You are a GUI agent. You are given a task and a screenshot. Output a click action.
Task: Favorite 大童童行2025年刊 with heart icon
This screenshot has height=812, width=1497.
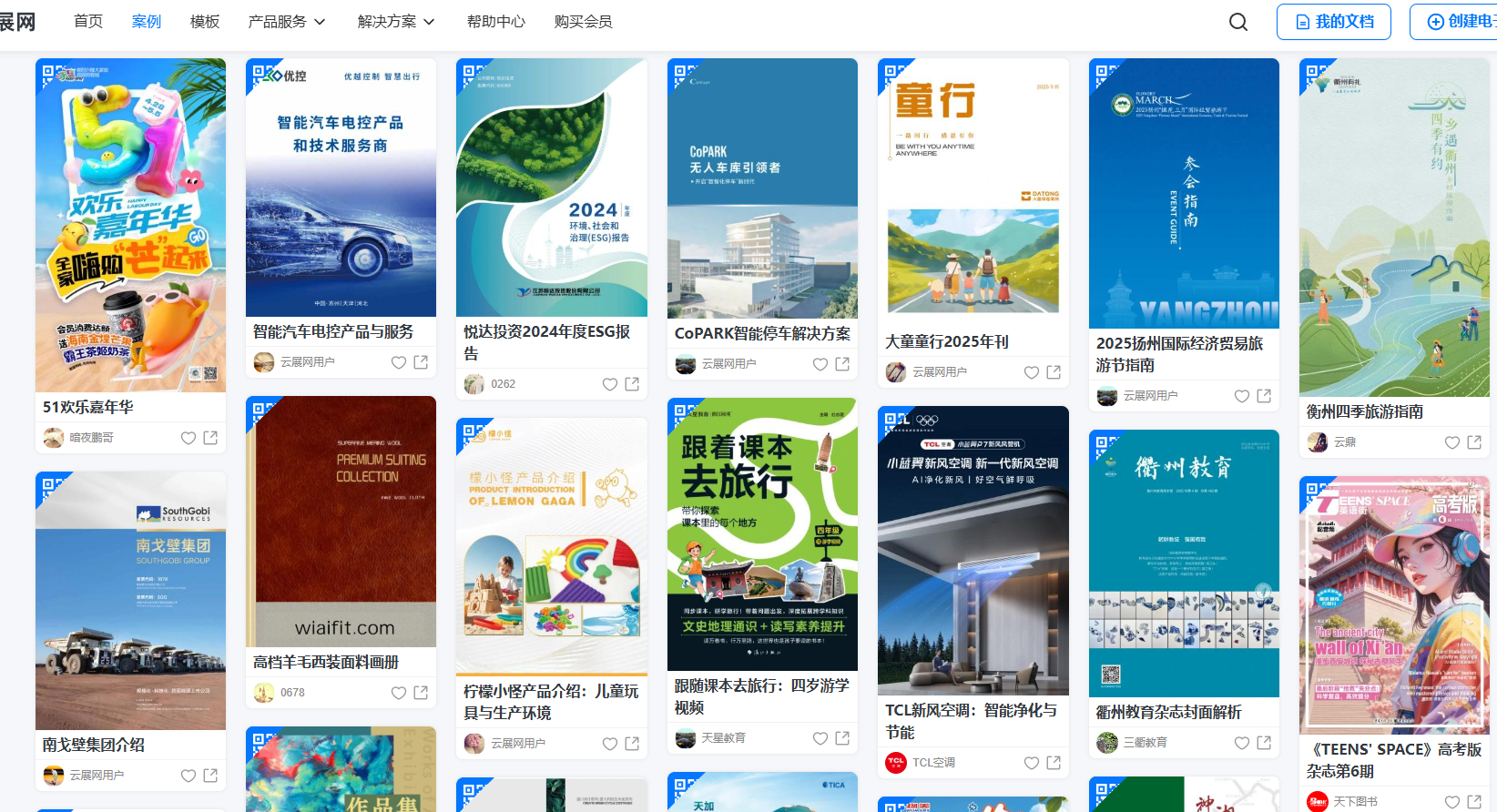pyautogui.click(x=1032, y=372)
